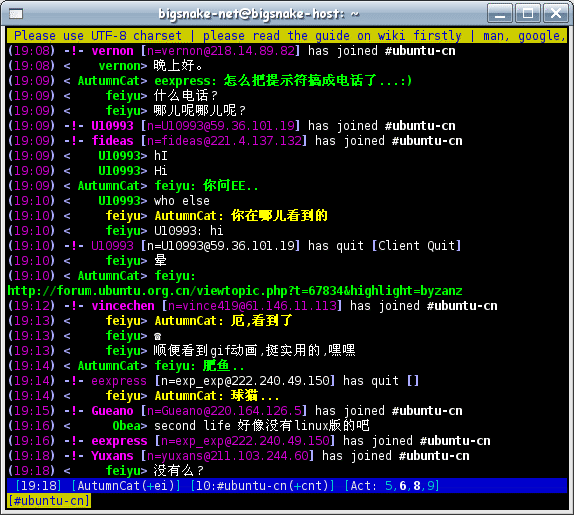Open the forum.ubuntu.org.cn viewtopic link
Viewport: 574px width, 515px height.
pyautogui.click(x=235, y=291)
